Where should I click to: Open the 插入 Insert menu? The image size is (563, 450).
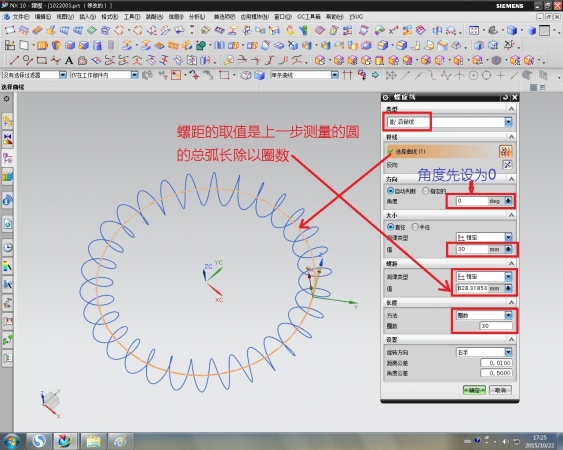tap(87, 17)
